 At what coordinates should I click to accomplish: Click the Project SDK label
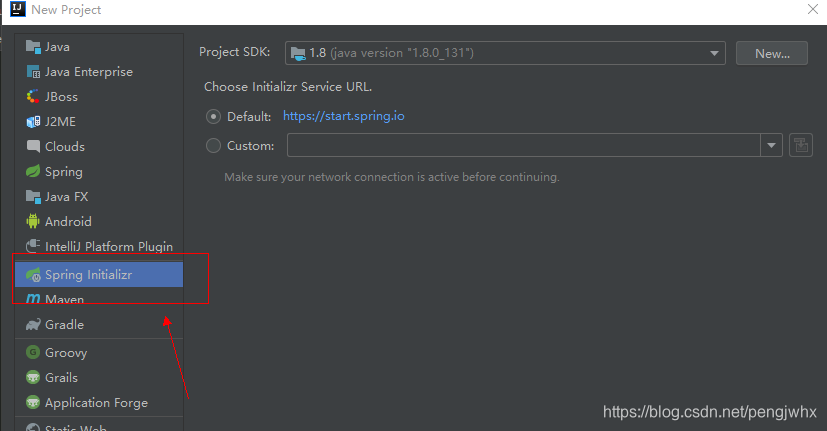click(x=235, y=52)
